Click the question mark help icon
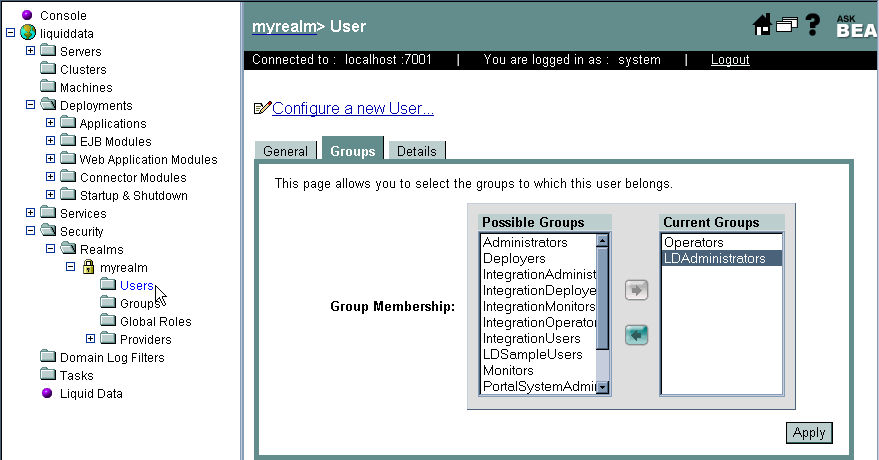This screenshot has width=879, height=460. [812, 25]
